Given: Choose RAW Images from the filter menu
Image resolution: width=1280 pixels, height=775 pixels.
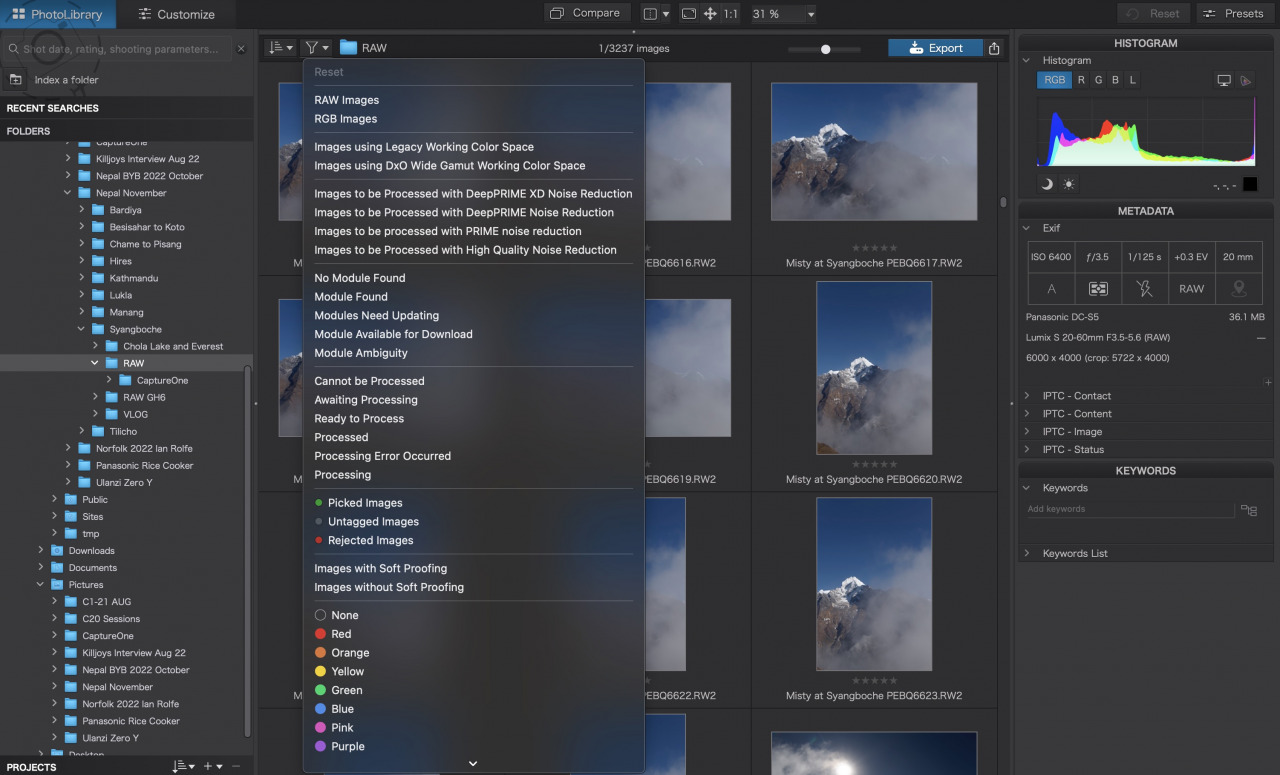Looking at the screenshot, I should click(346, 99).
